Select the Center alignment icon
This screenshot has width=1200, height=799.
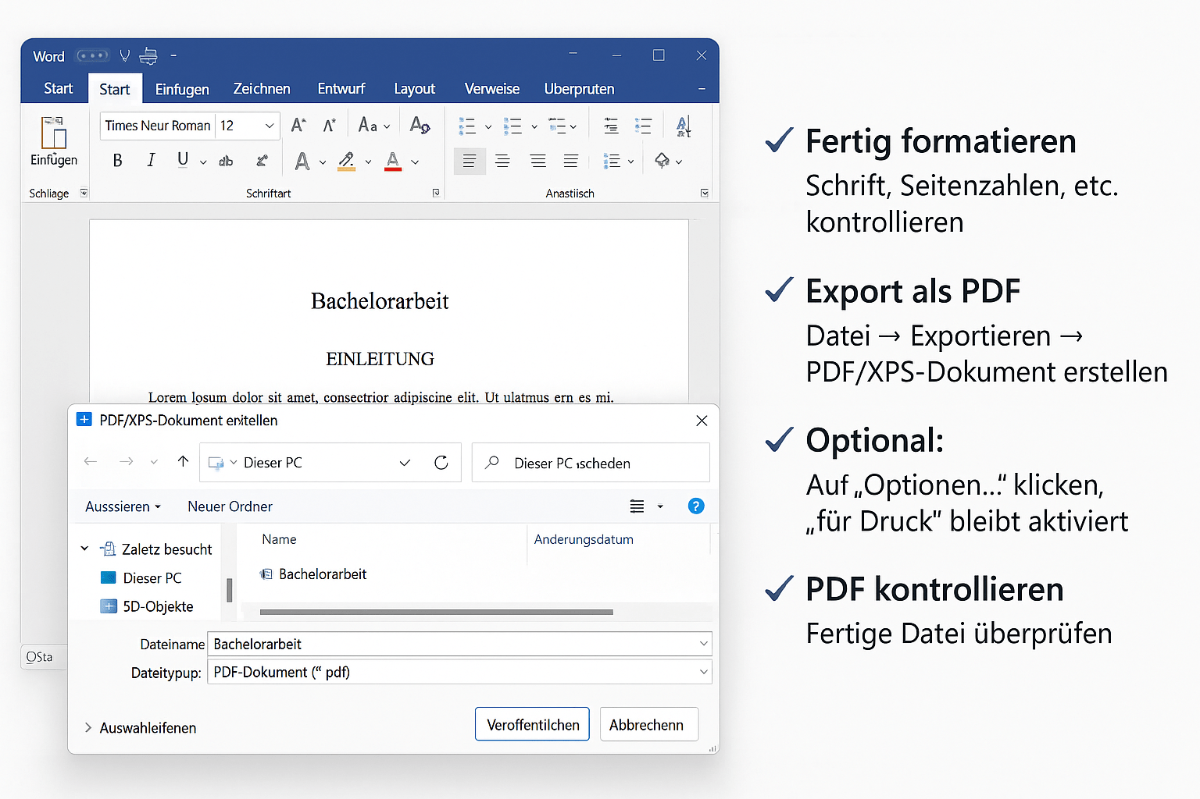[503, 160]
